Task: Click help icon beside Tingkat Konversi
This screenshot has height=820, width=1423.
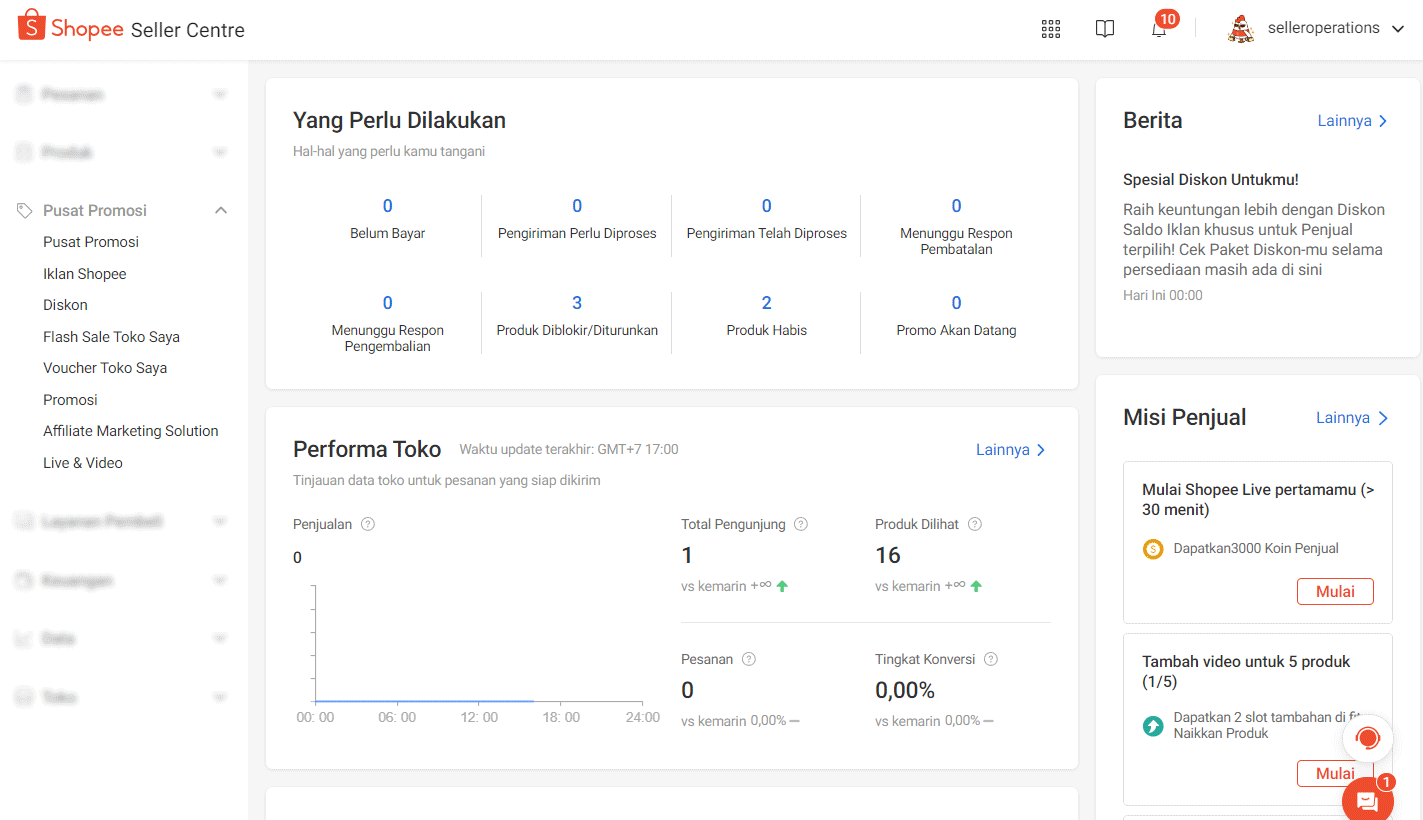Action: tap(990, 659)
